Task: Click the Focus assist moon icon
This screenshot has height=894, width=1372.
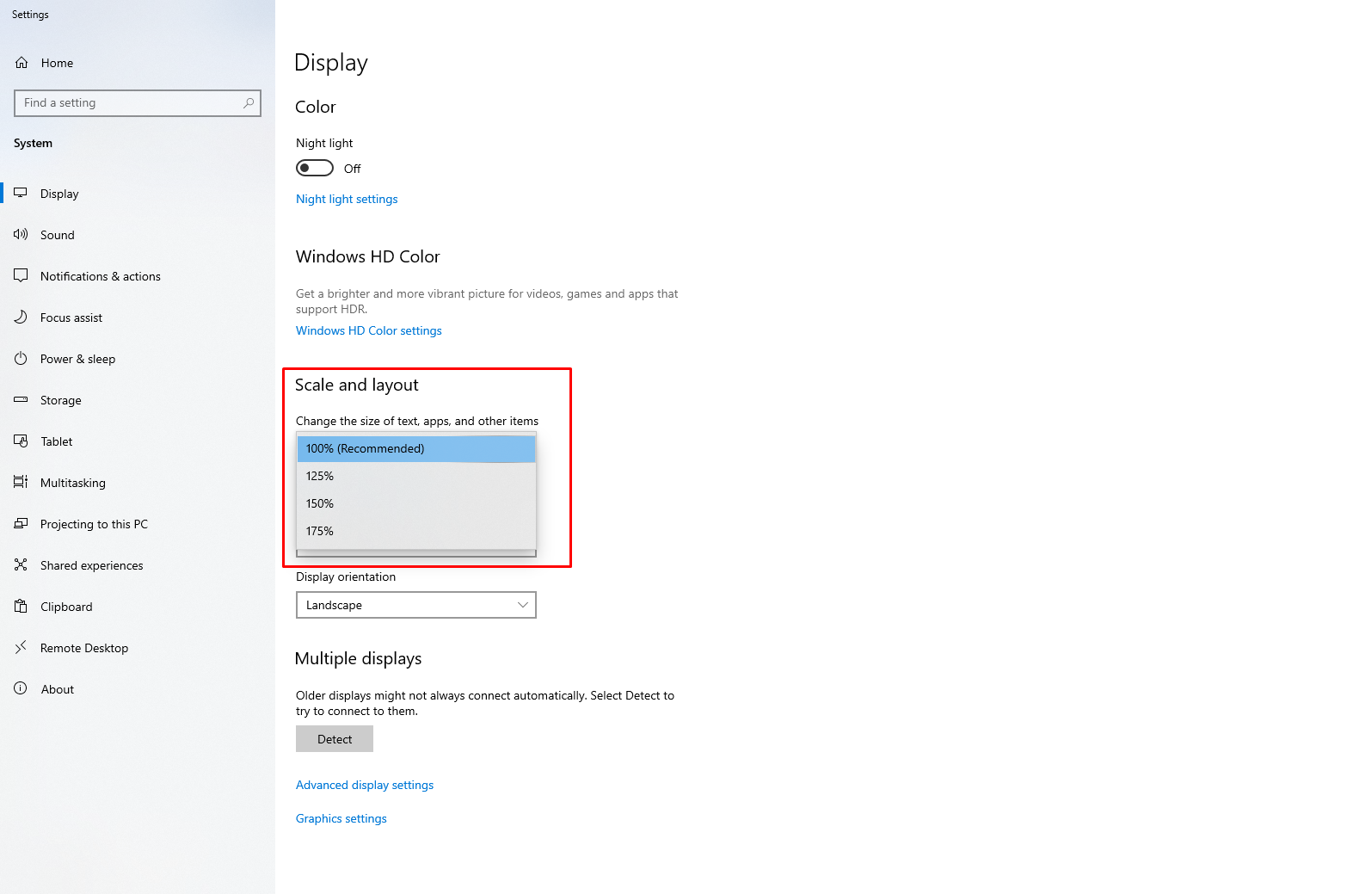Action: pyautogui.click(x=21, y=318)
